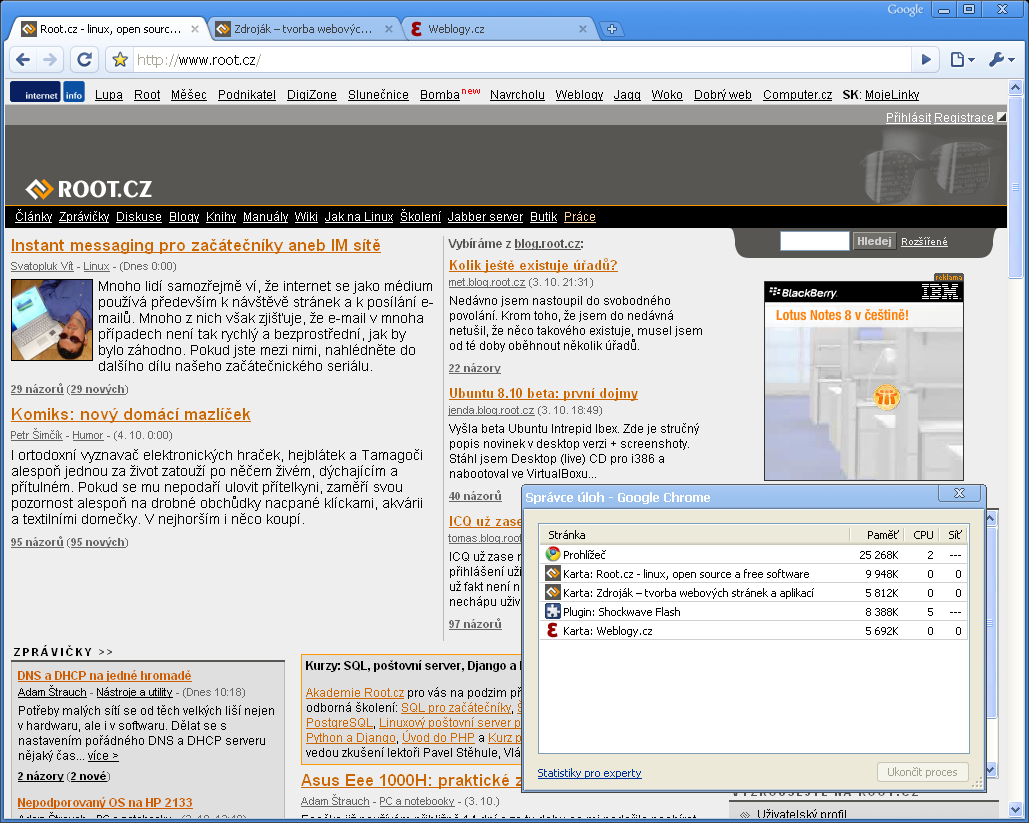Open the Akademie Root.cz link
This screenshot has width=1029, height=823.
pyautogui.click(x=355, y=692)
